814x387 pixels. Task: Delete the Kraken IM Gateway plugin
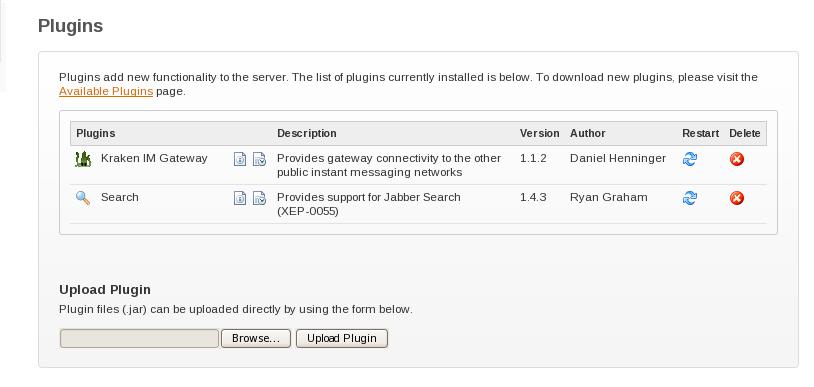(737, 159)
